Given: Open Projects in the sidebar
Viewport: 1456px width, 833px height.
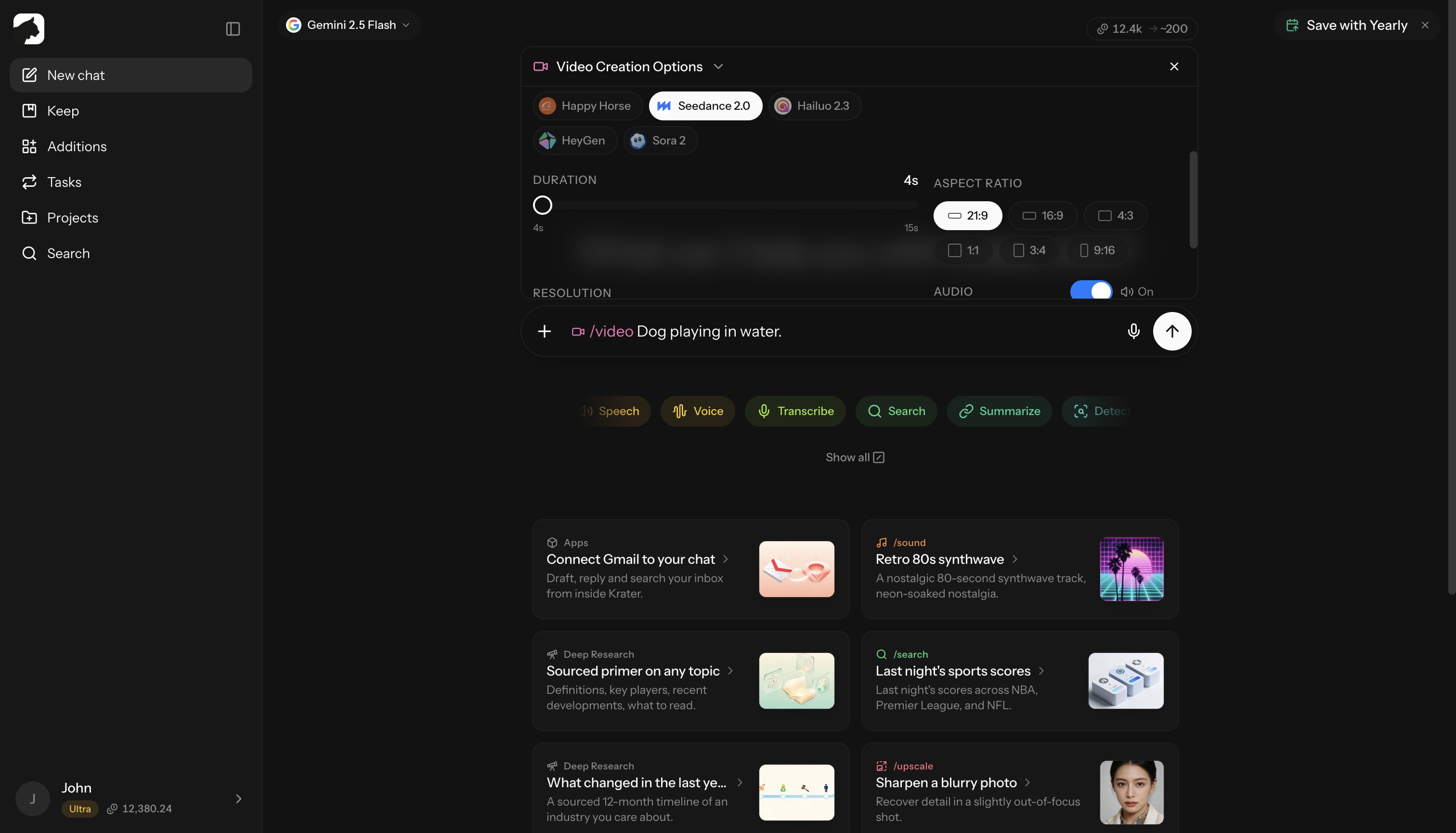Looking at the screenshot, I should pyautogui.click(x=130, y=218).
